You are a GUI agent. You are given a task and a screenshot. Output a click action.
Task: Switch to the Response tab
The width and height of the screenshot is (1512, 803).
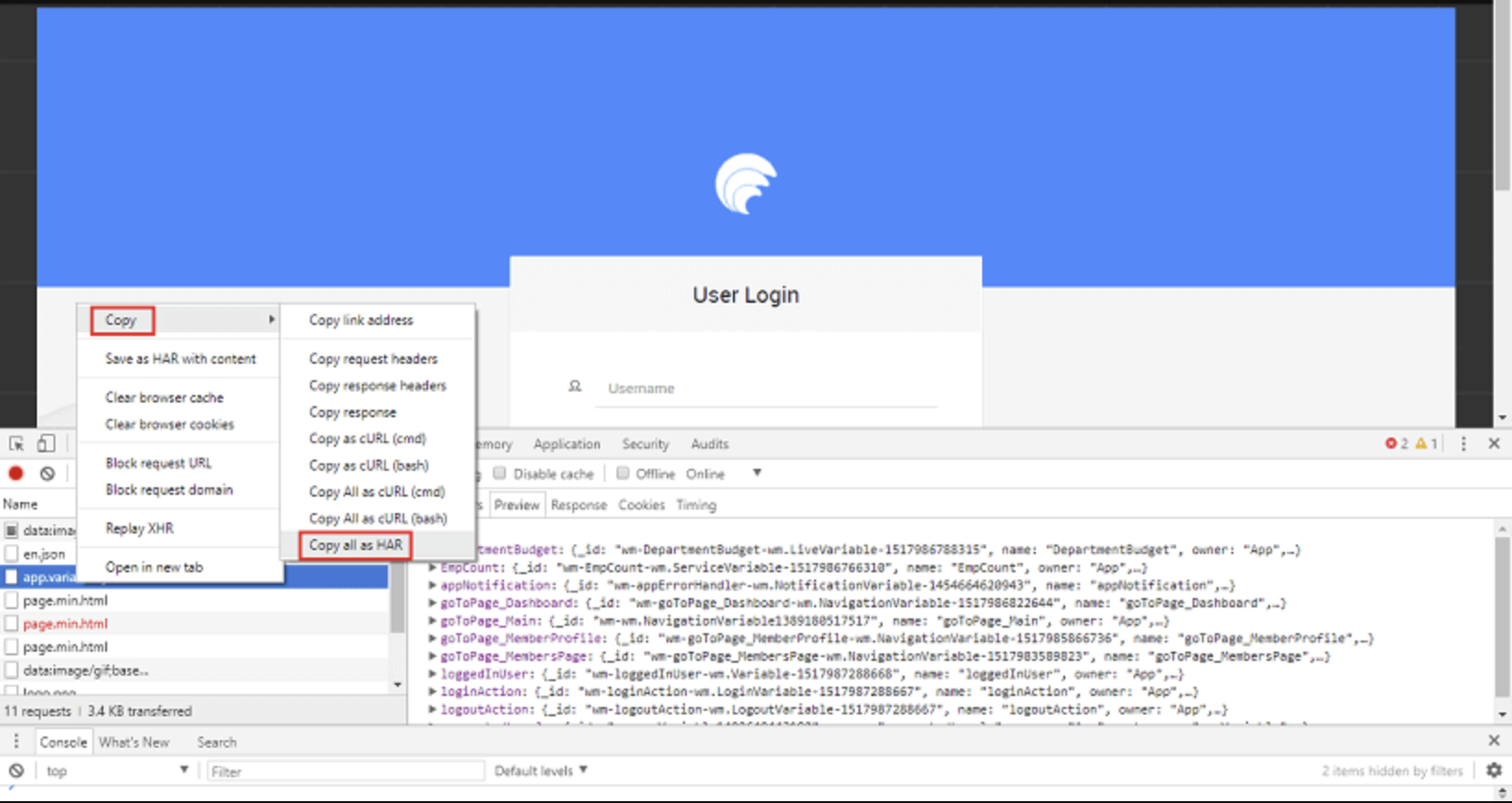click(x=579, y=505)
